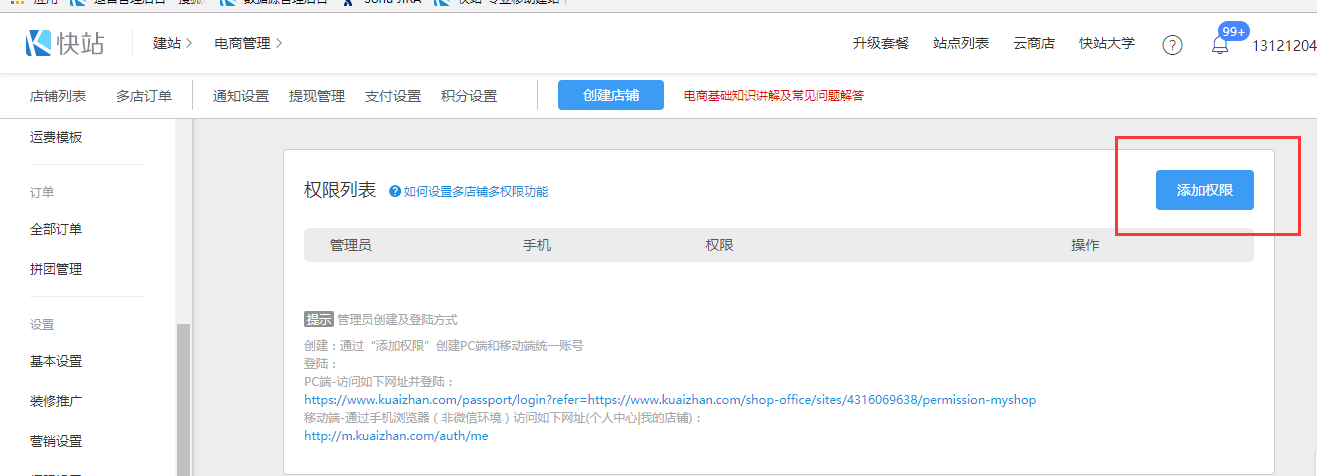Open the red 电商基础知识讲解 link
The width and height of the screenshot is (1317, 476).
pyautogui.click(x=773, y=96)
